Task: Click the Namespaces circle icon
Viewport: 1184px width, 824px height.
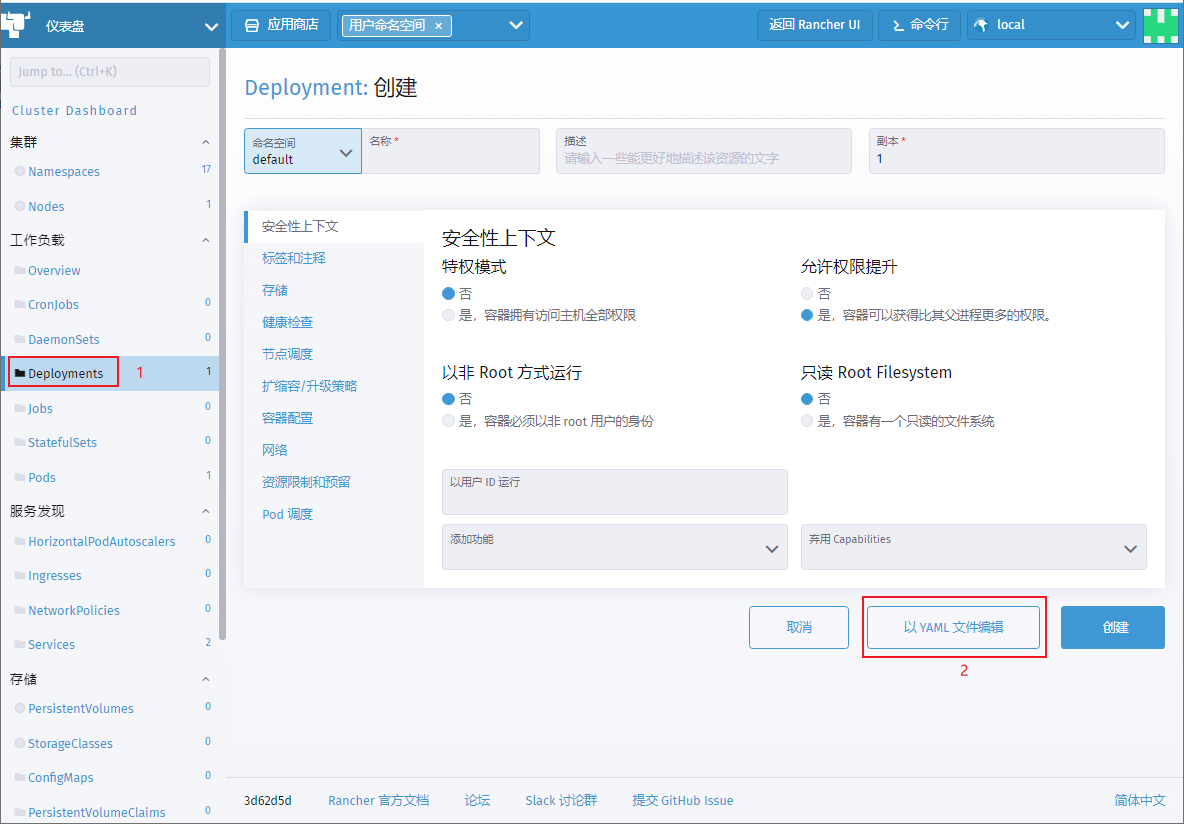Action: click(20, 171)
